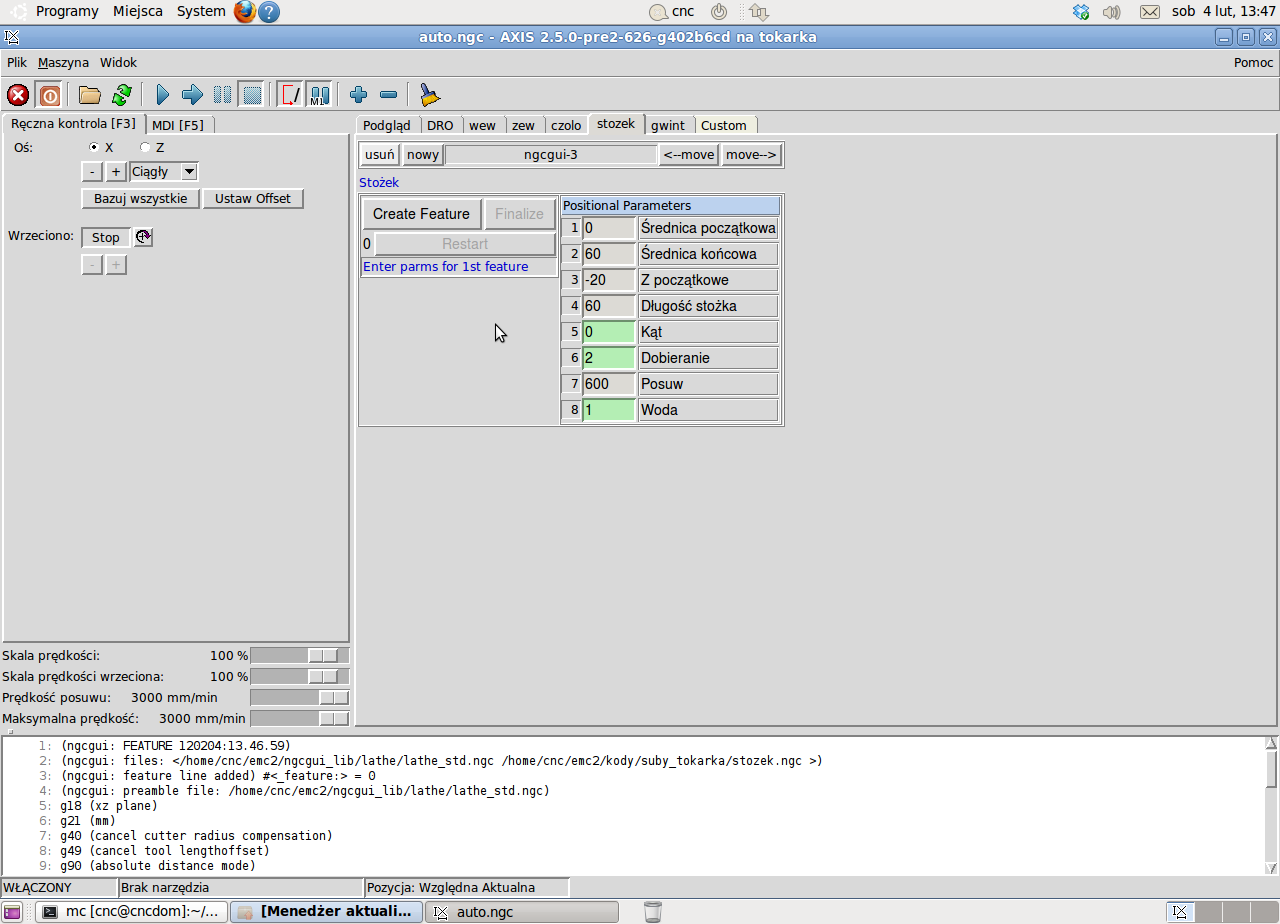Show the desktop with the bottom-left icon

tap(12, 912)
